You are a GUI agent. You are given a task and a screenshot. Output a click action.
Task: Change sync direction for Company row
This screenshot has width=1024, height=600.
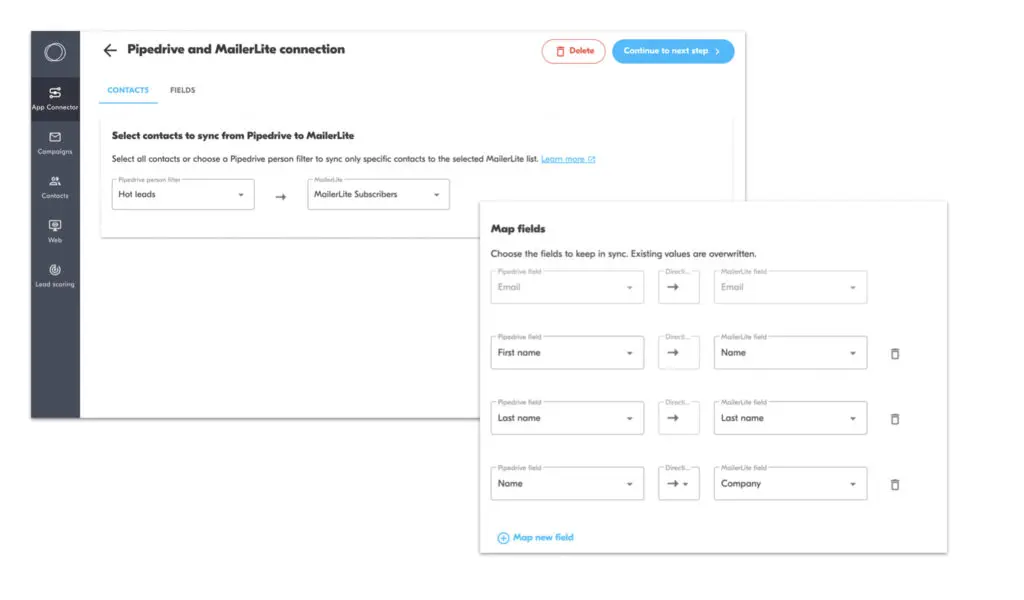[679, 484]
